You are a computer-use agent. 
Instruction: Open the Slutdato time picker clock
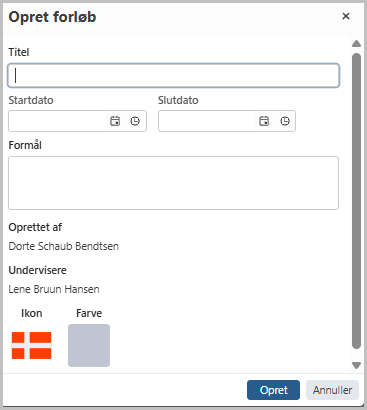(285, 121)
